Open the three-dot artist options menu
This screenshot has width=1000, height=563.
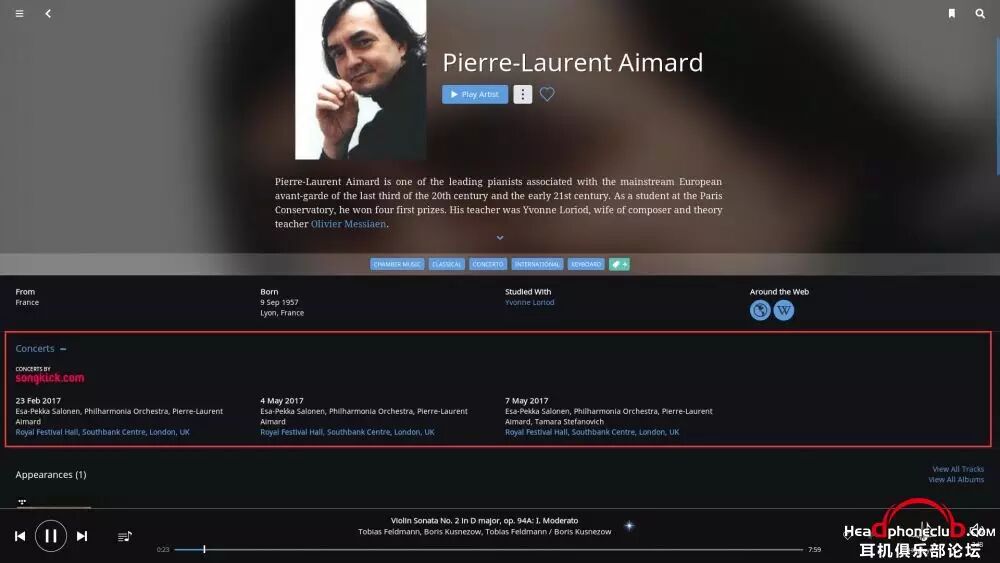click(x=522, y=94)
